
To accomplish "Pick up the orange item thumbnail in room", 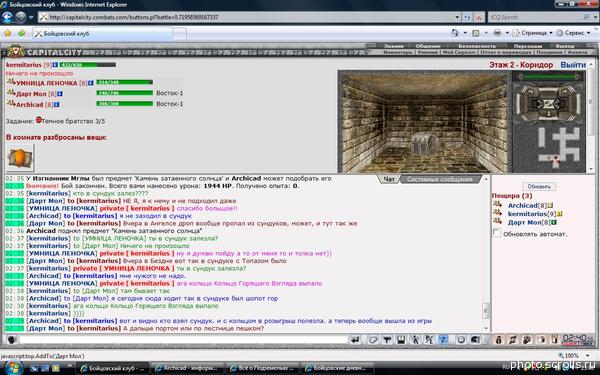I will click(x=20, y=158).
